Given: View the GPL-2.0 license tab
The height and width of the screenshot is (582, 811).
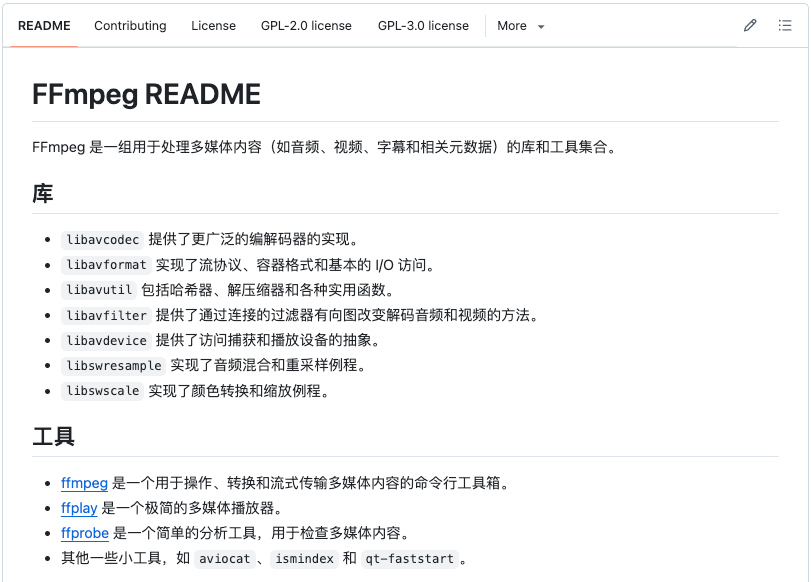Looking at the screenshot, I should [306, 25].
